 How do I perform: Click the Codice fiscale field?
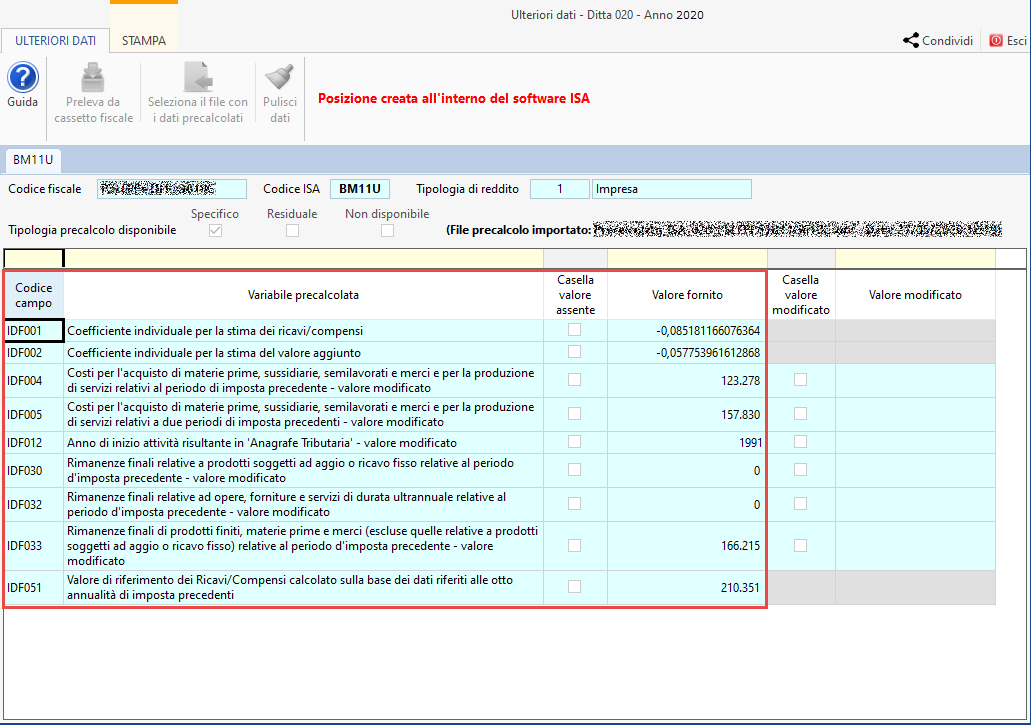pos(172,189)
